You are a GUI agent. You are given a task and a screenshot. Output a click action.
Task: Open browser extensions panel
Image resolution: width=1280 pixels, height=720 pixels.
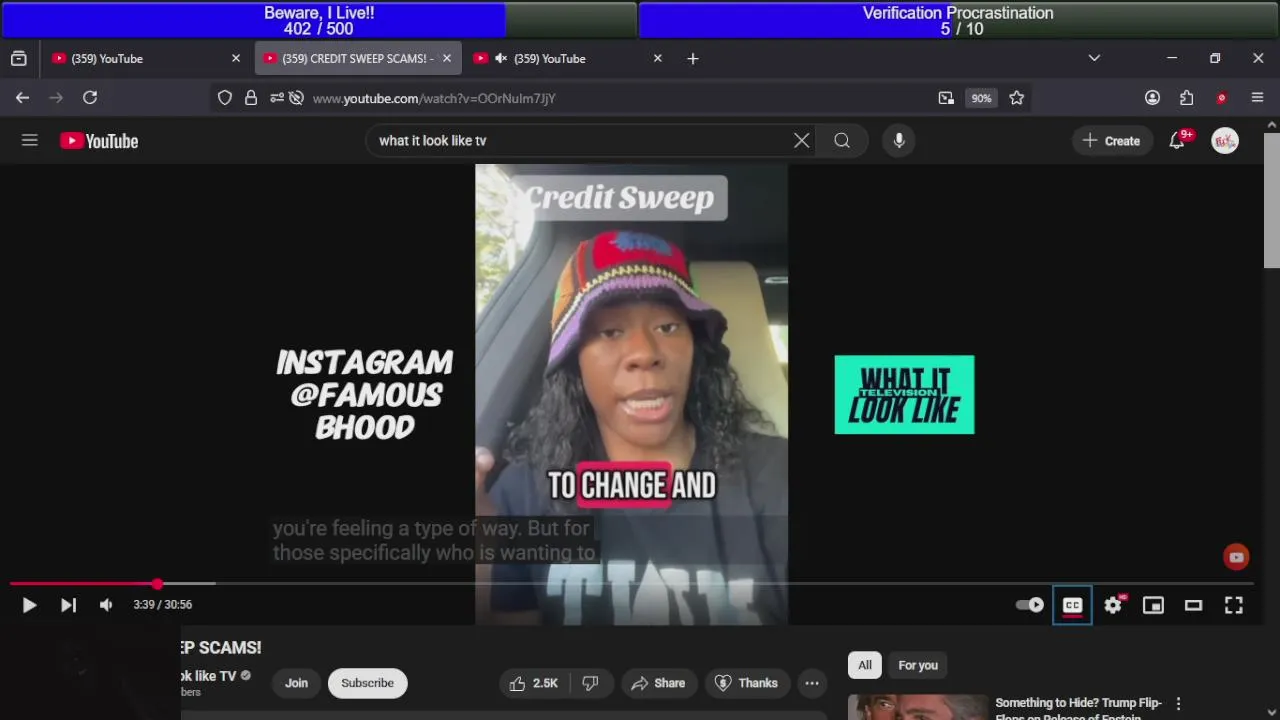(x=1186, y=98)
